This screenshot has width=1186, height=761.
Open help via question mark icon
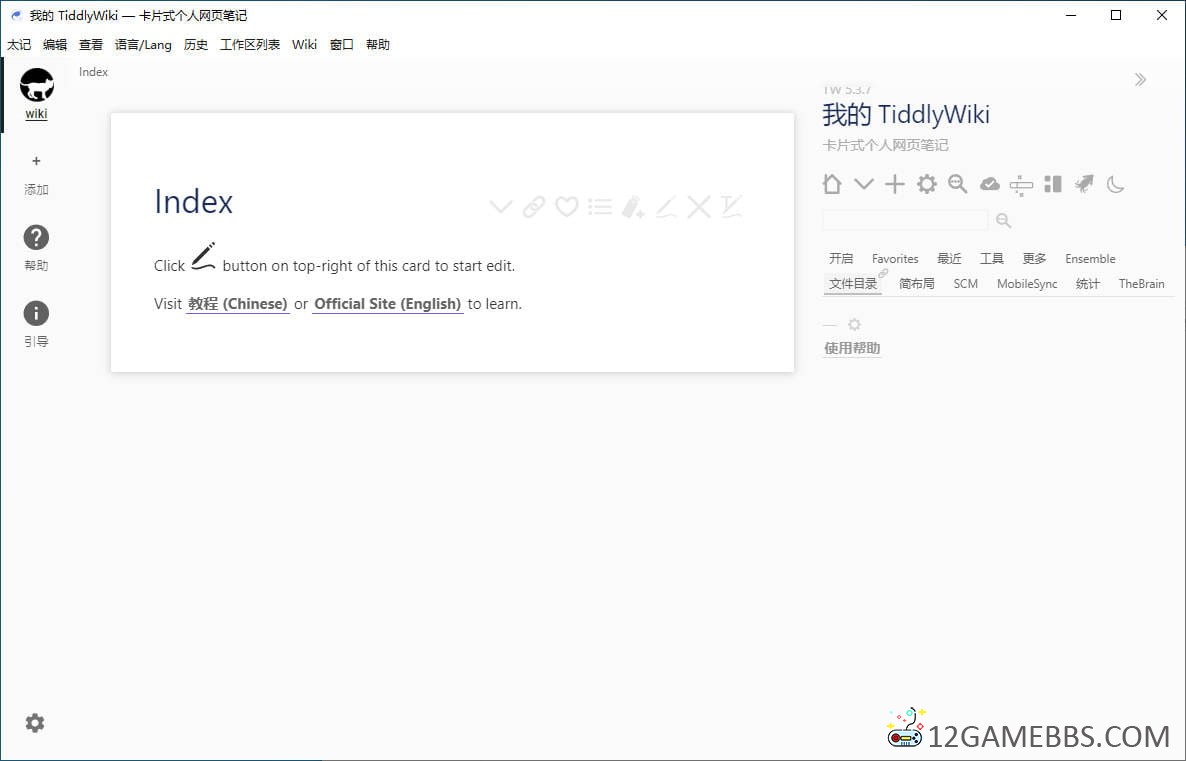click(x=36, y=238)
